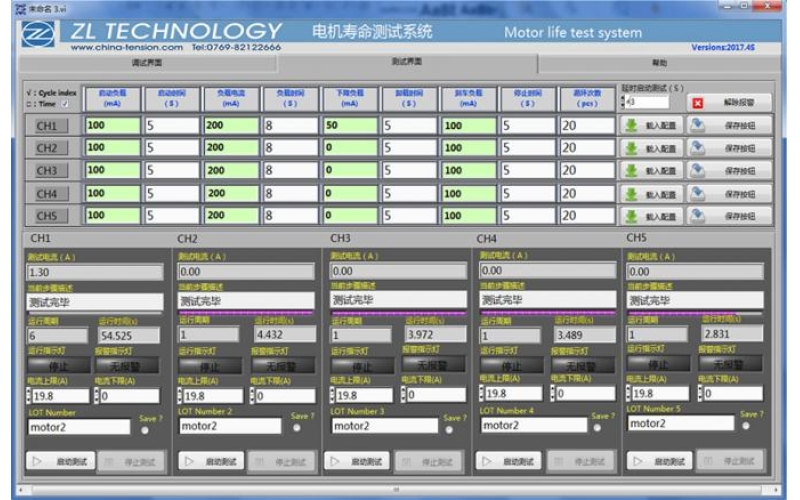This screenshot has width=800, height=500.
Task: Click the CH3 purple progress bar
Action: coord(398,312)
